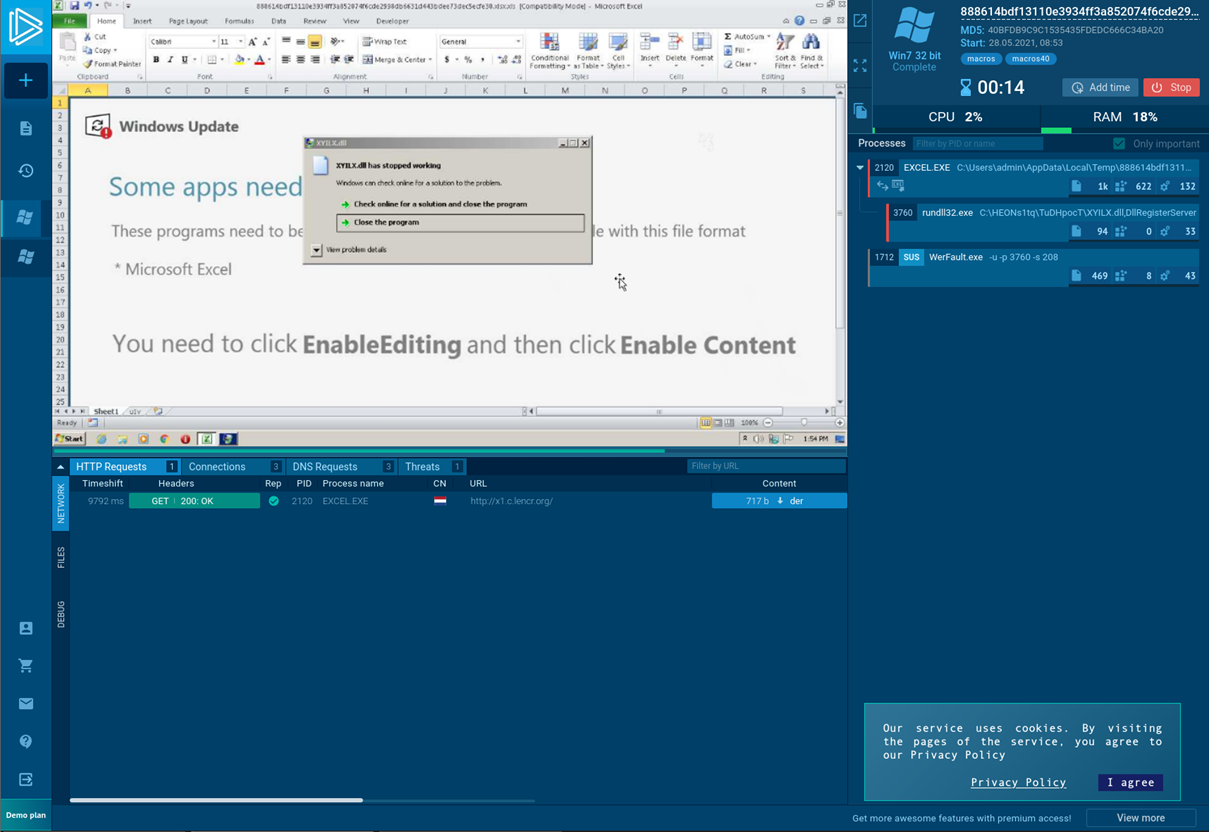Collapse the network panel with arrow toggle
Viewport: 1209px width, 832px height.
click(x=60, y=467)
